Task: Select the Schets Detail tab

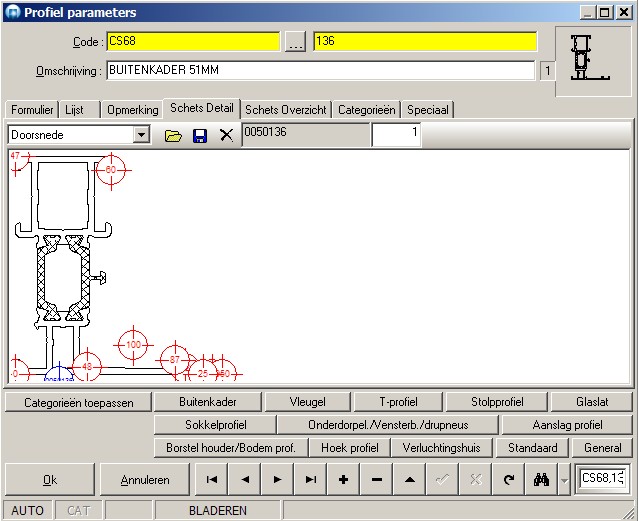Action: (x=202, y=108)
